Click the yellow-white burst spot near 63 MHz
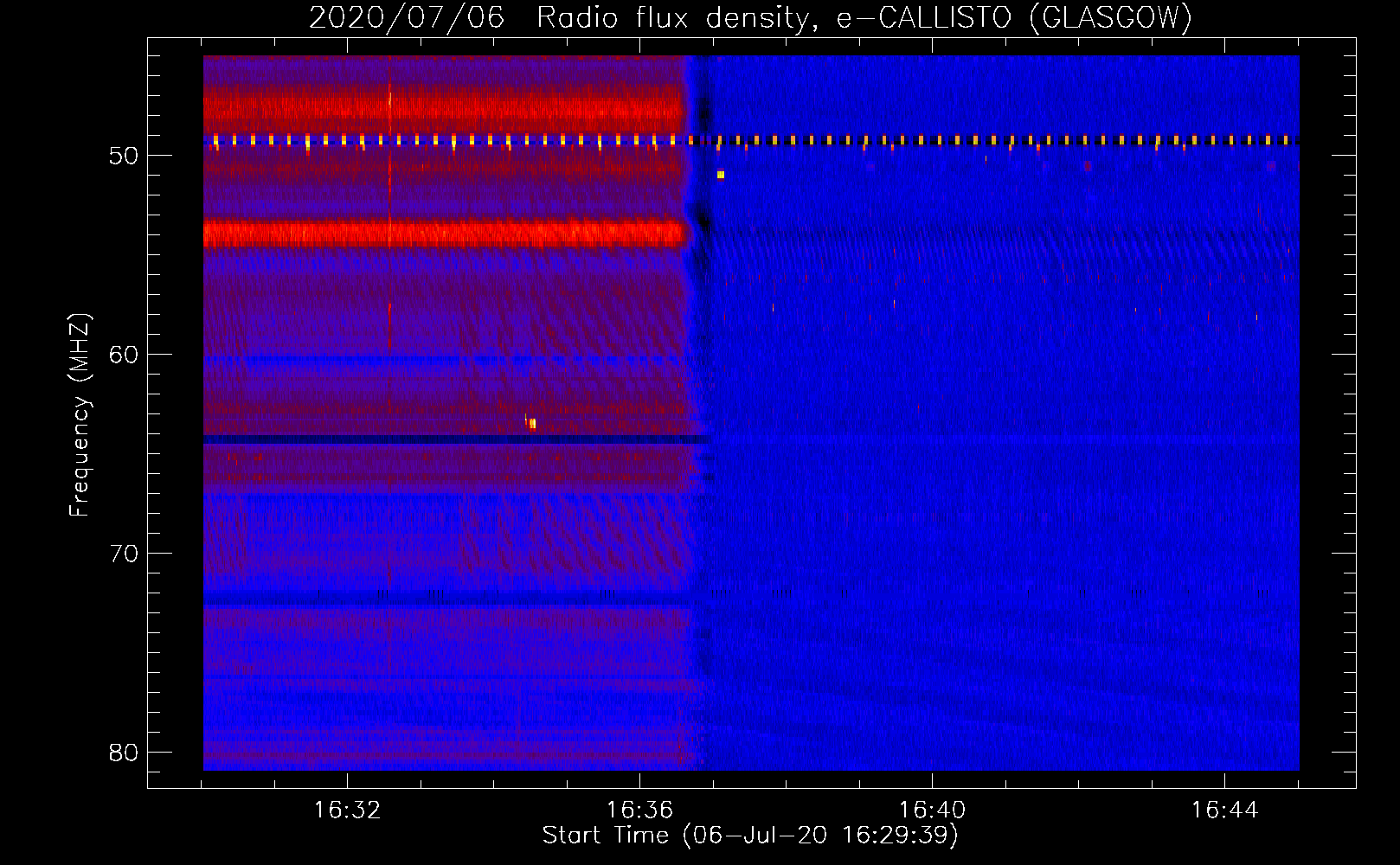The height and width of the screenshot is (865, 1400). tap(532, 423)
